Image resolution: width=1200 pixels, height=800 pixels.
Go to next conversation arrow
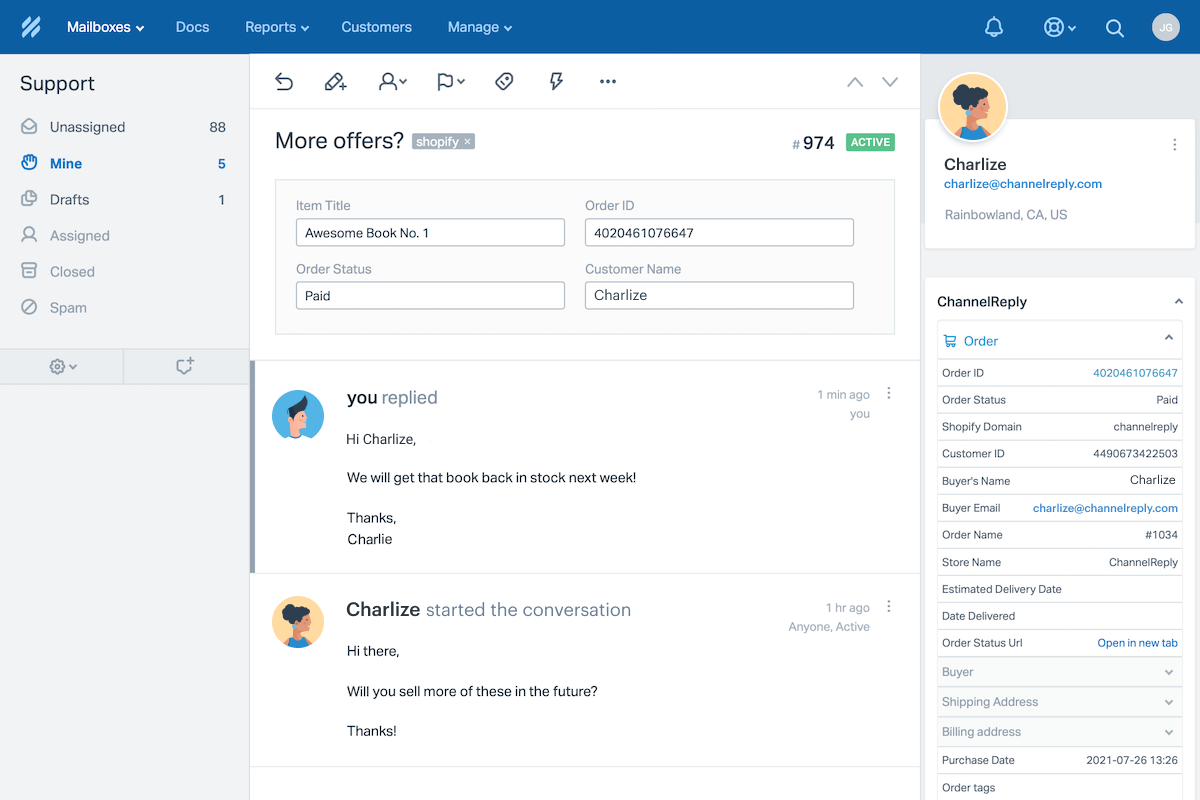coord(890,82)
